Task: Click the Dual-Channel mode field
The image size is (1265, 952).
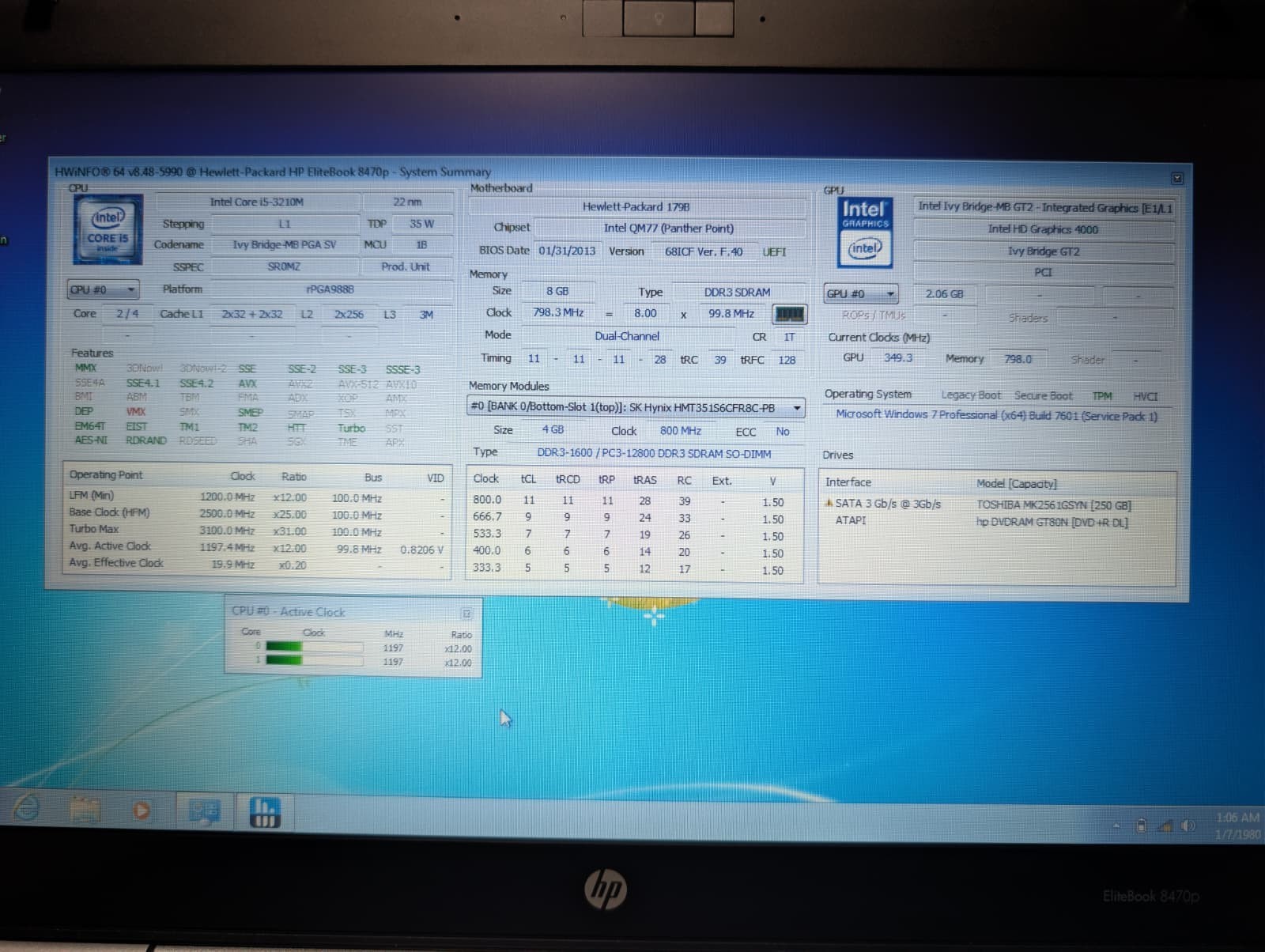Action: [x=627, y=336]
